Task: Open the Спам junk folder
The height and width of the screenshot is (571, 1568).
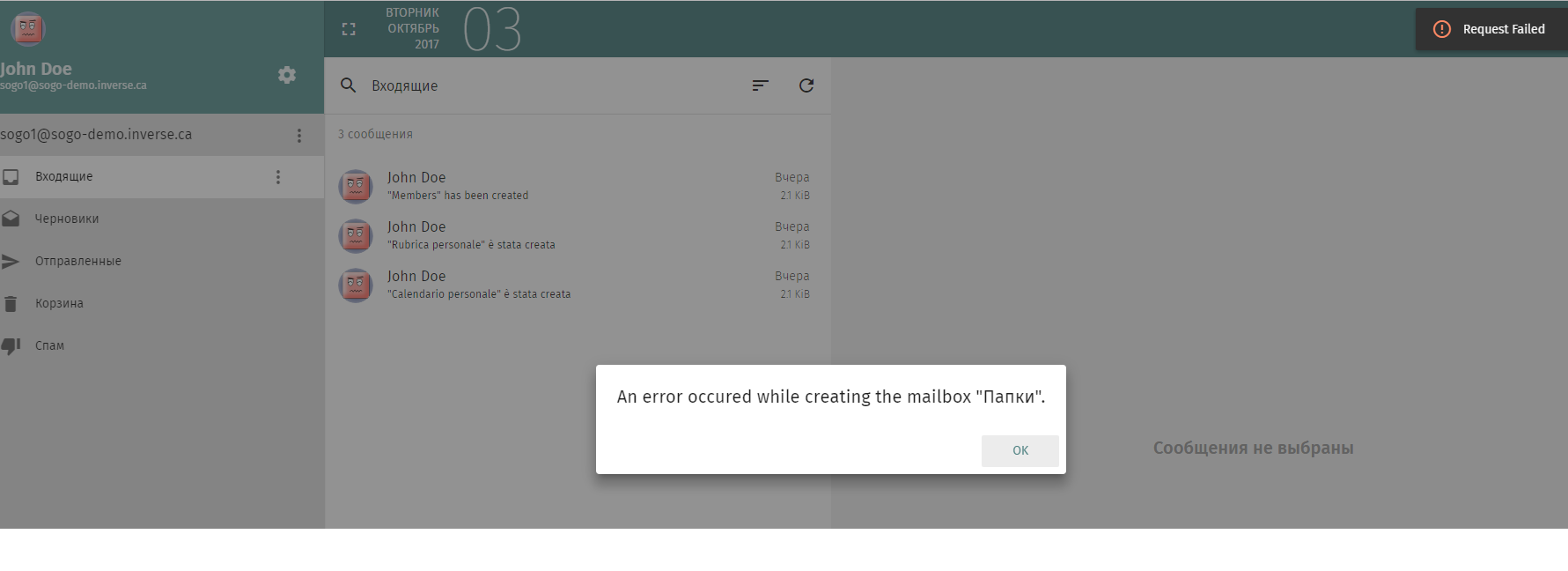Action: [49, 345]
